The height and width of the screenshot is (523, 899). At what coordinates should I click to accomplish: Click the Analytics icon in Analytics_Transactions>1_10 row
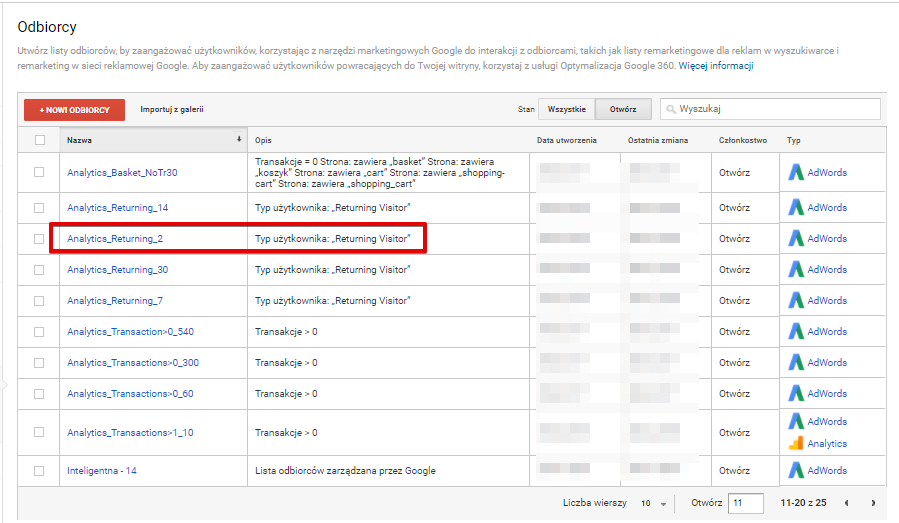796,443
